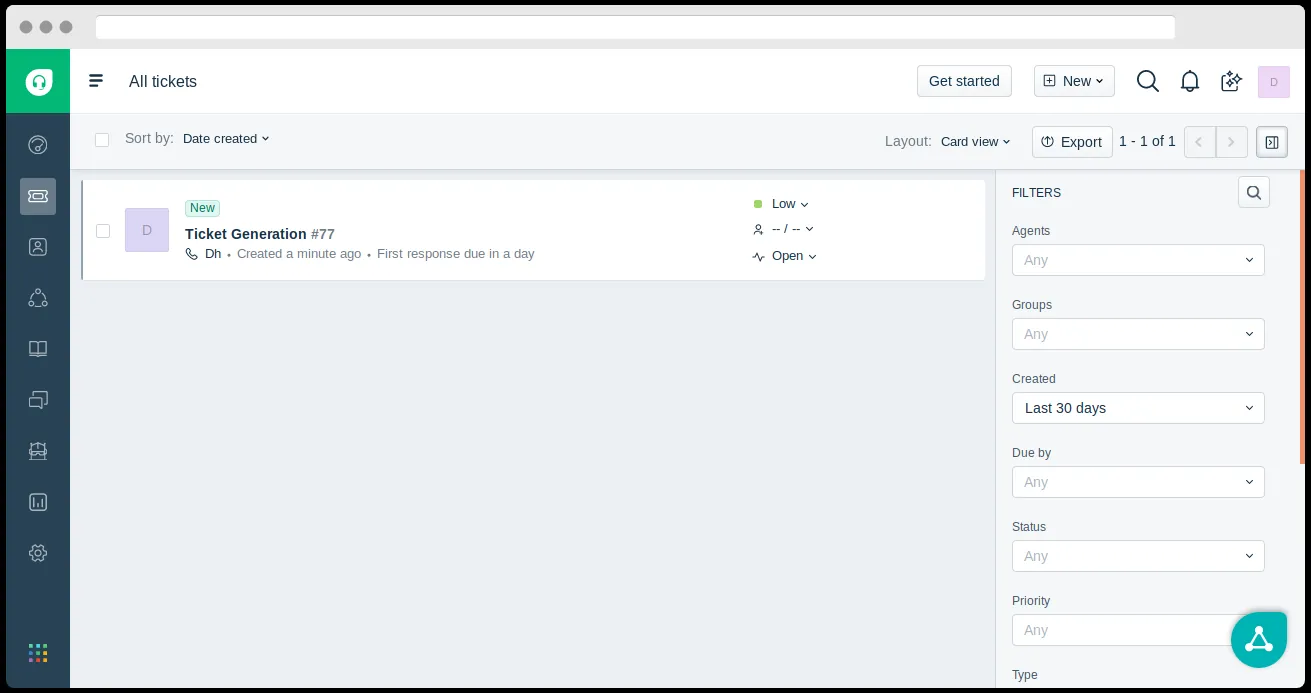Go to previous page arrow

click(1200, 142)
